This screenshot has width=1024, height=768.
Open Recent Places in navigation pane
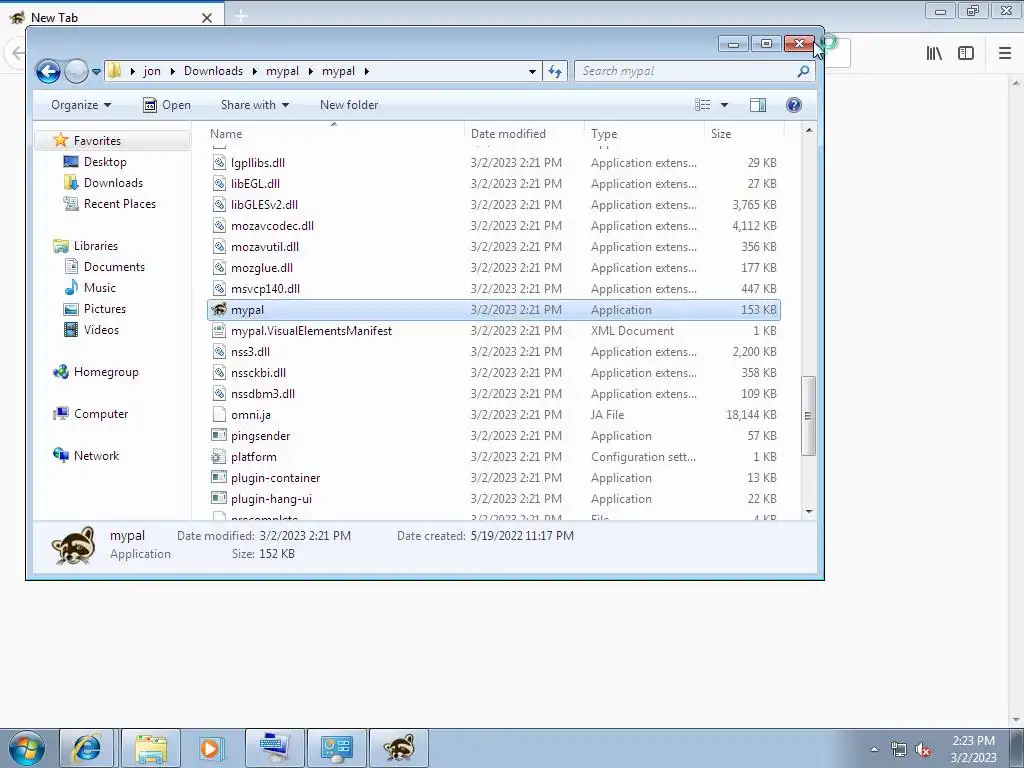point(120,204)
